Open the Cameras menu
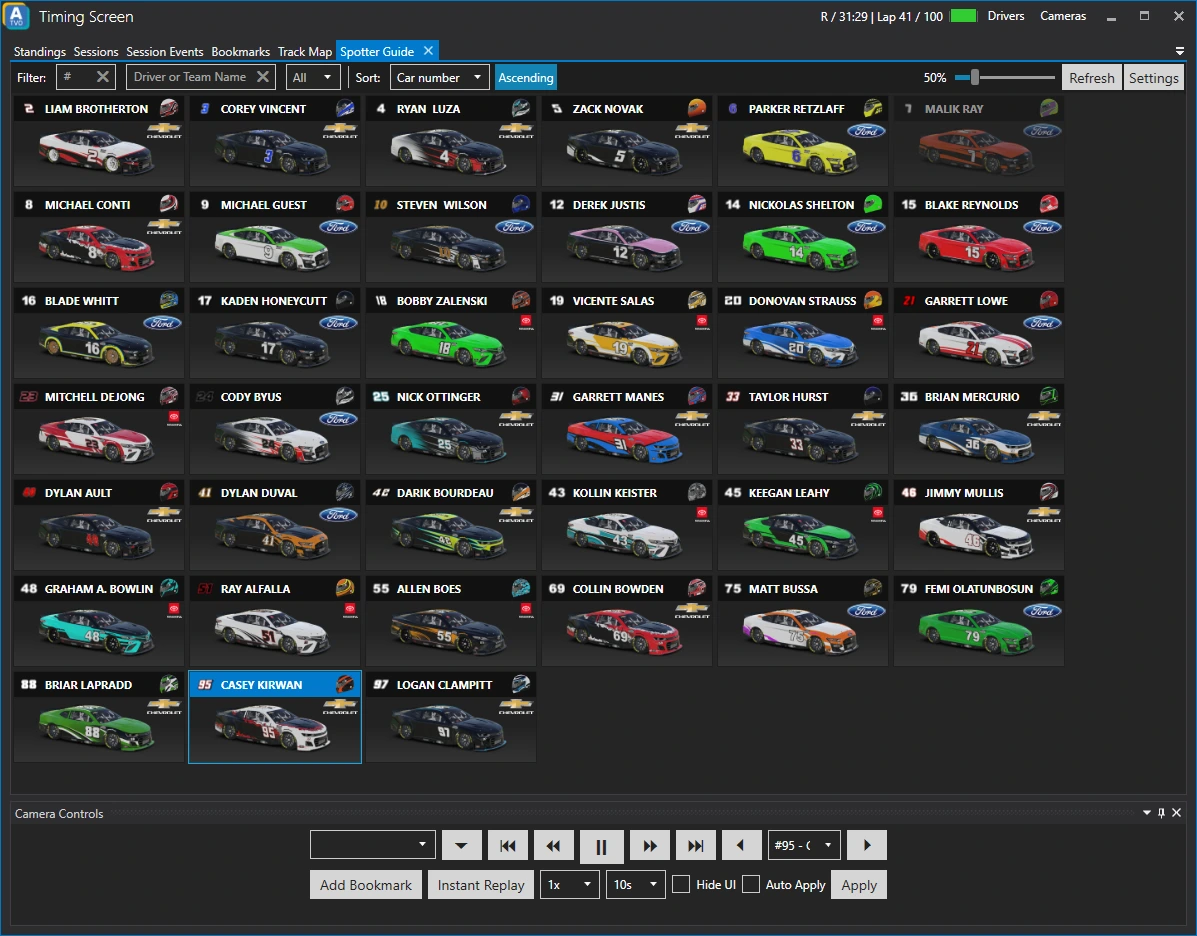 click(1063, 16)
